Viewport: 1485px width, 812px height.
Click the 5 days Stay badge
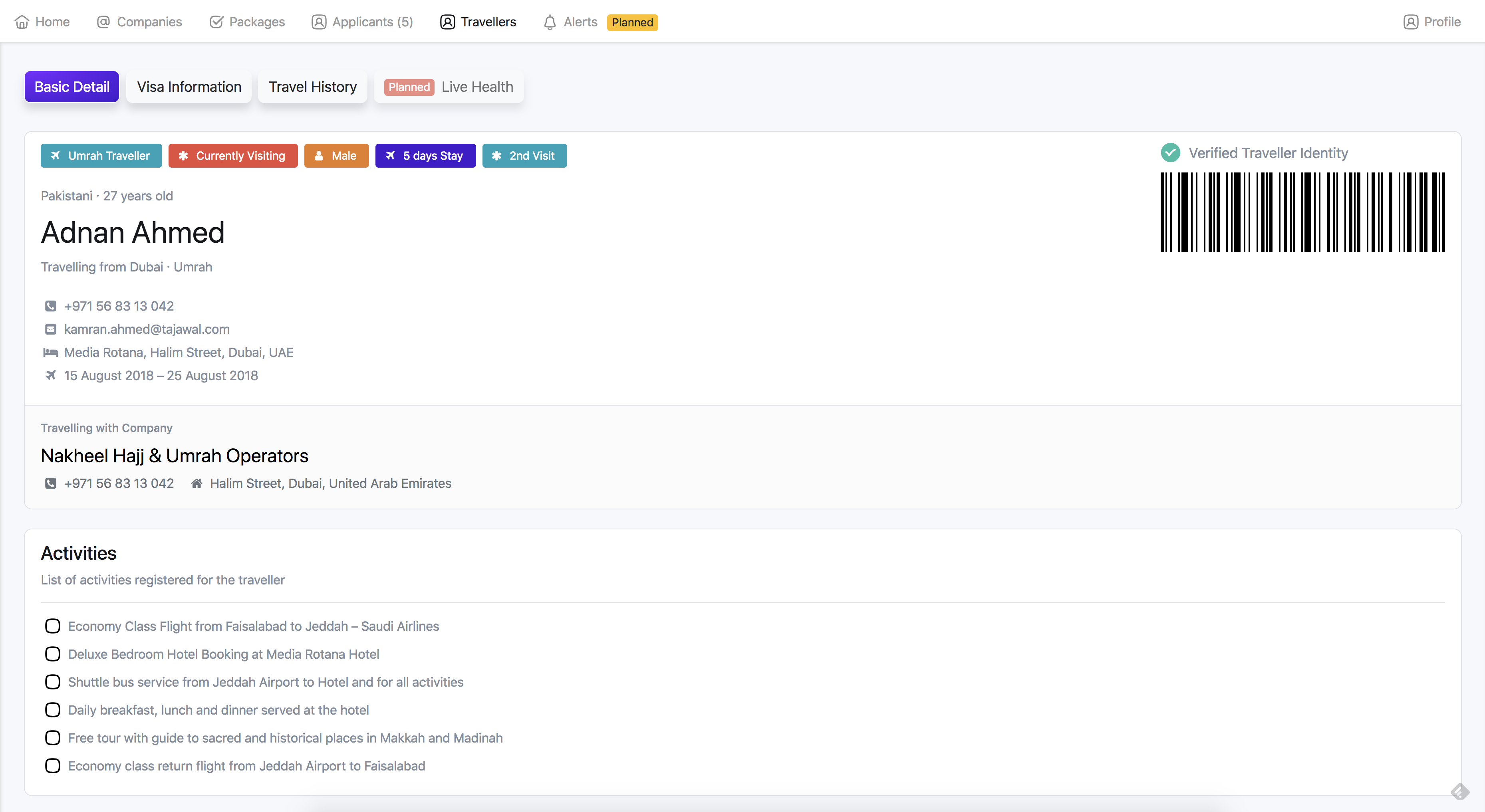tap(425, 156)
